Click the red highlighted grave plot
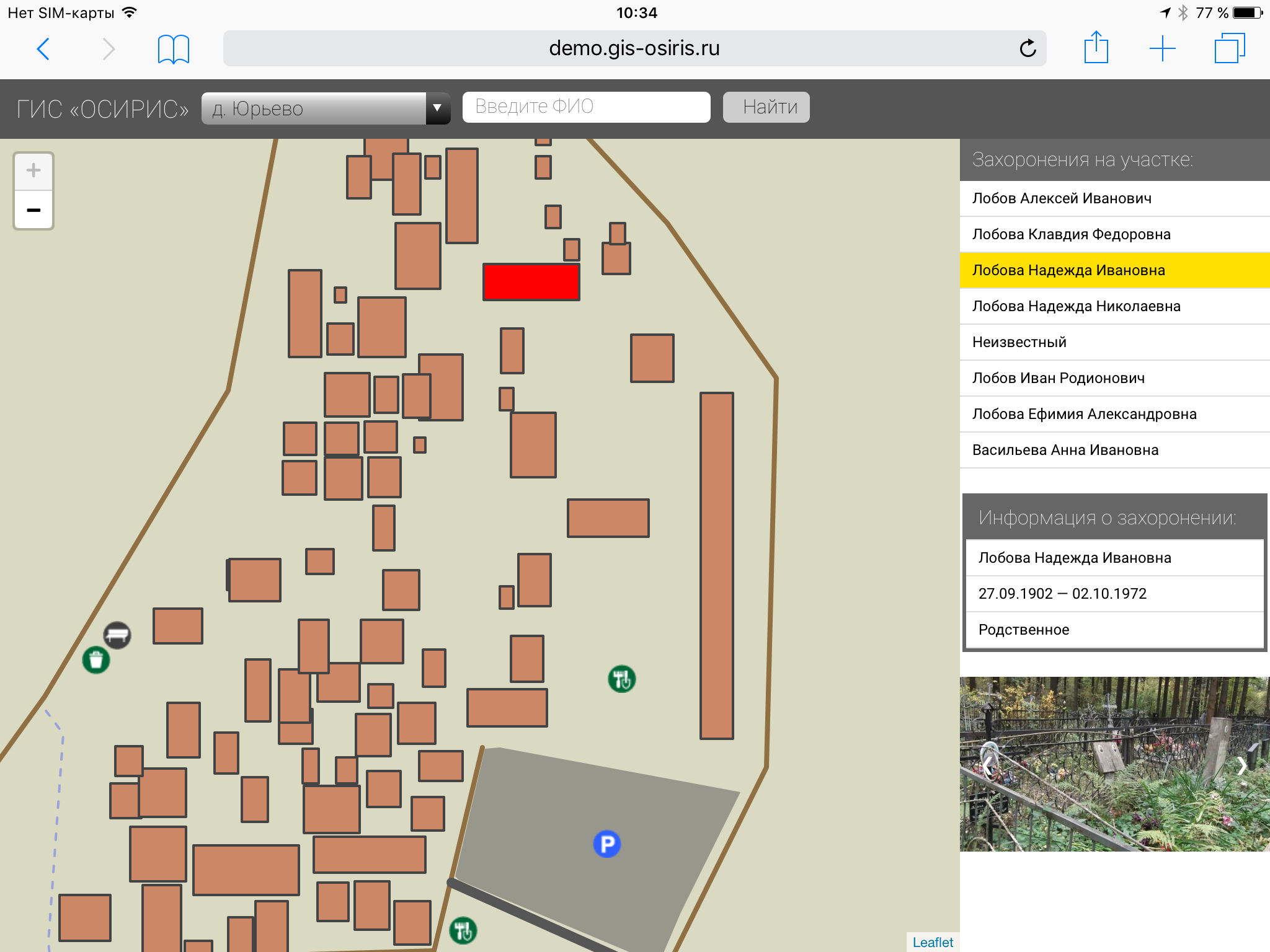Screen dimensions: 1270x952 click(531, 282)
